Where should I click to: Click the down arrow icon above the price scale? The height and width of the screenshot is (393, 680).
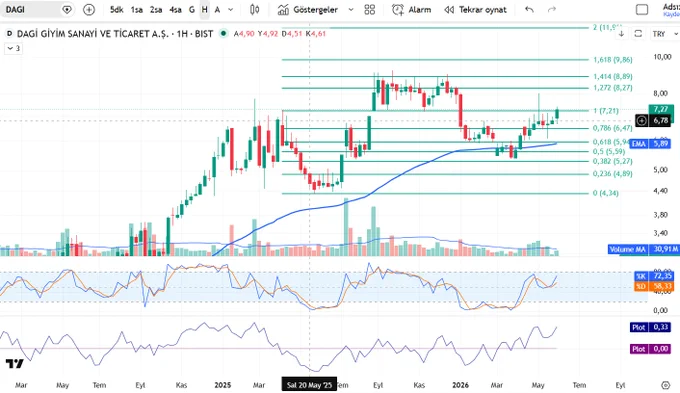[621, 34]
